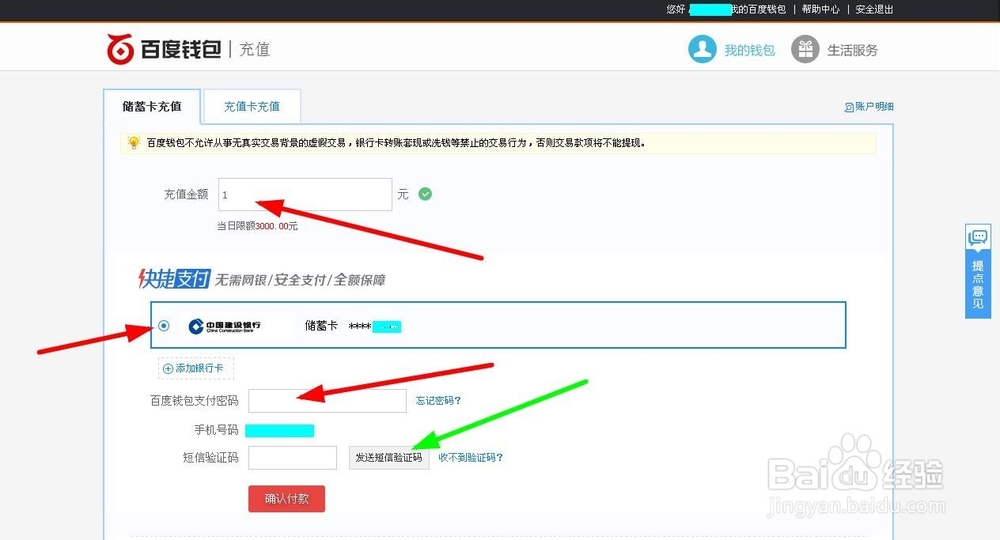Click the red 确认付款 button
This screenshot has height=540, width=1000.
287,499
